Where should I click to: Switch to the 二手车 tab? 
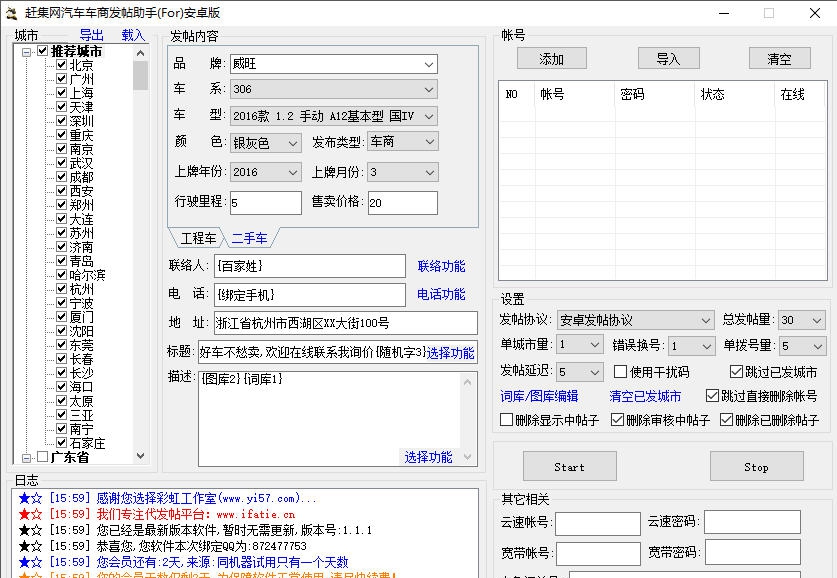click(250, 238)
